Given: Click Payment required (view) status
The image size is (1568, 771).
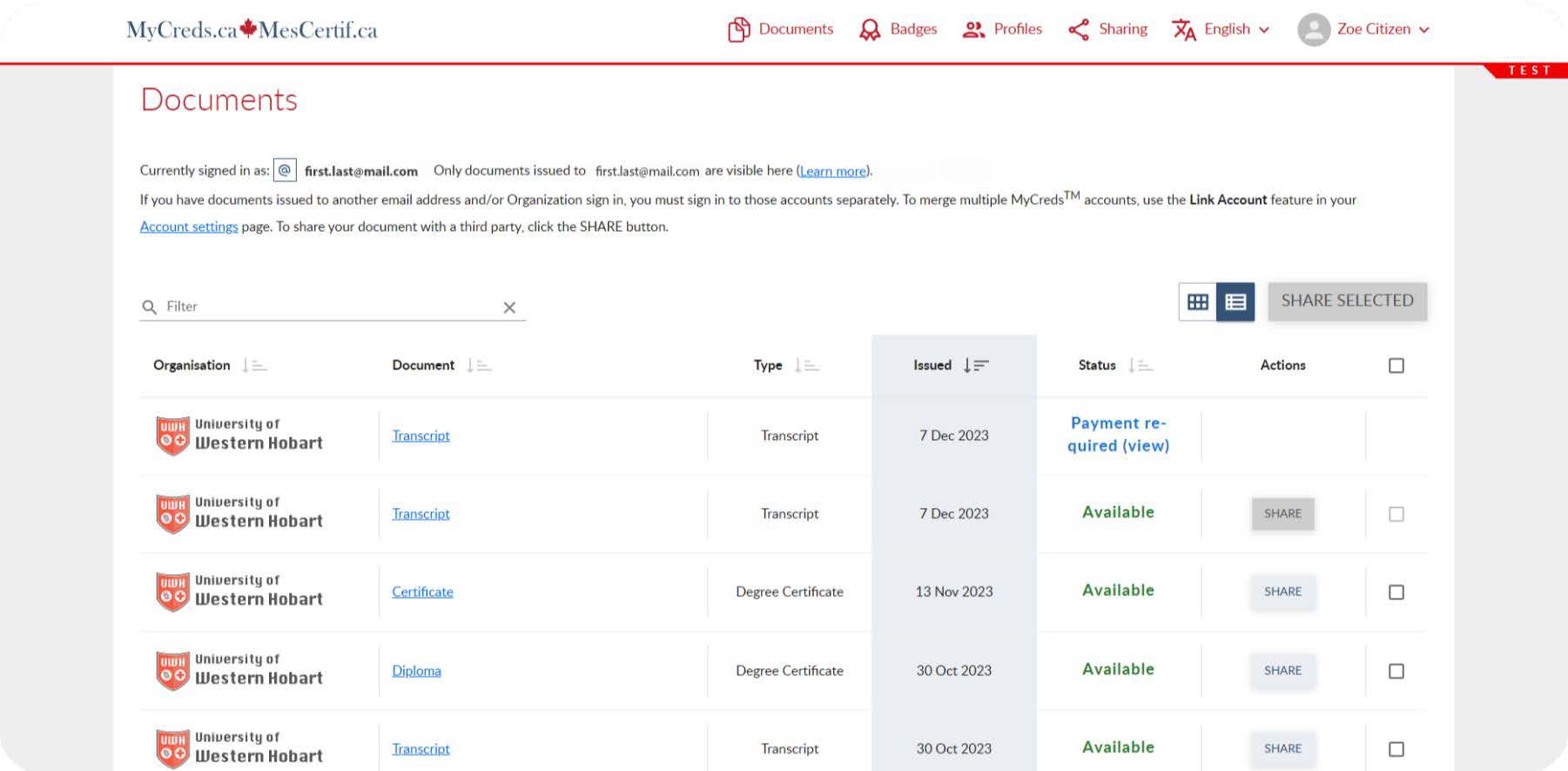Looking at the screenshot, I should (x=1118, y=434).
